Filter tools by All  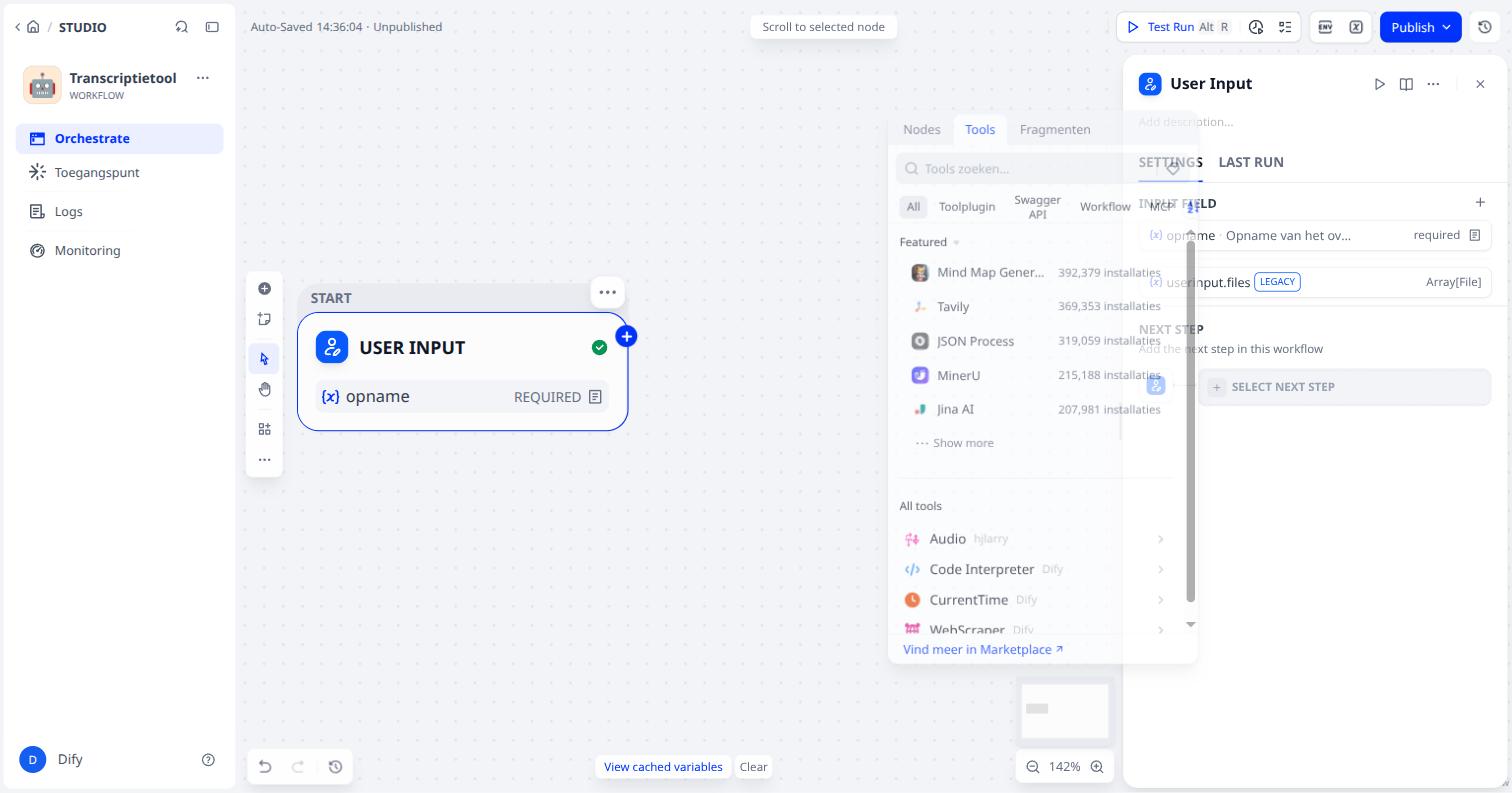(x=913, y=207)
